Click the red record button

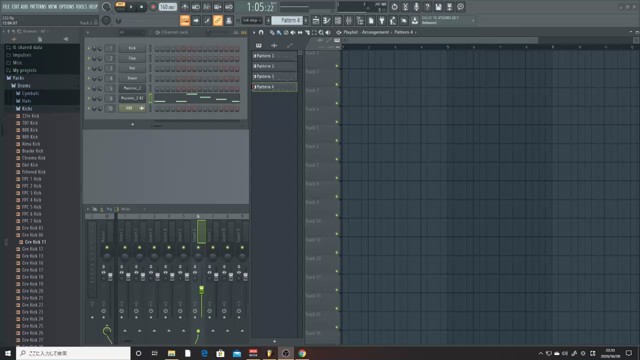tap(153, 7)
